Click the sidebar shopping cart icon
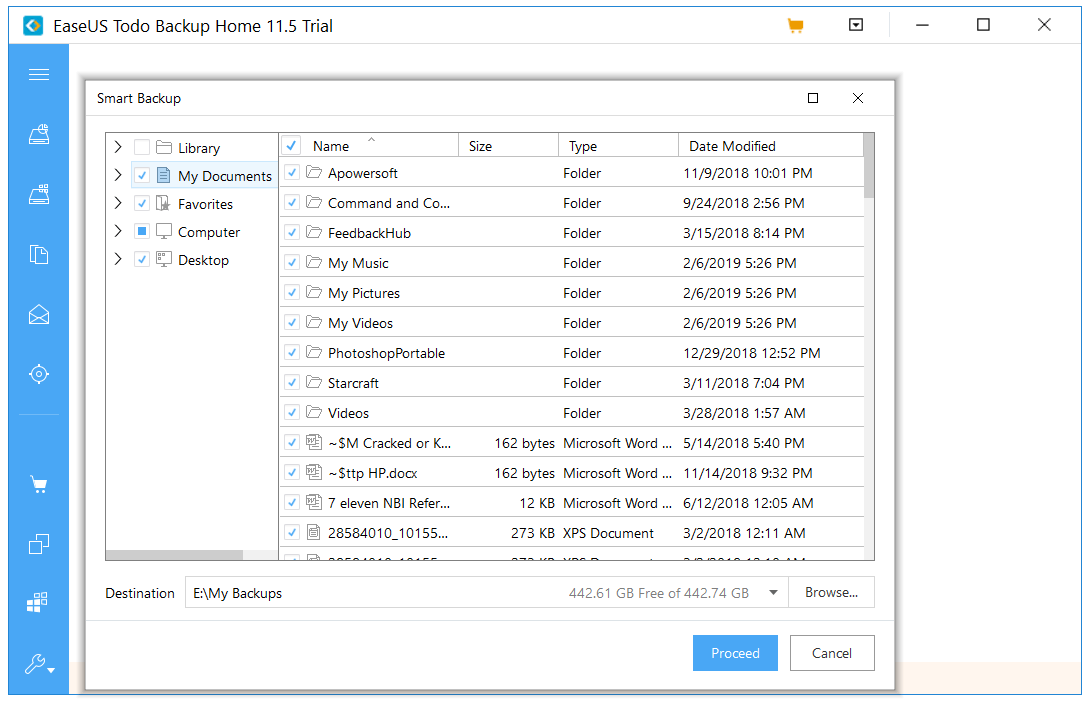 (39, 484)
